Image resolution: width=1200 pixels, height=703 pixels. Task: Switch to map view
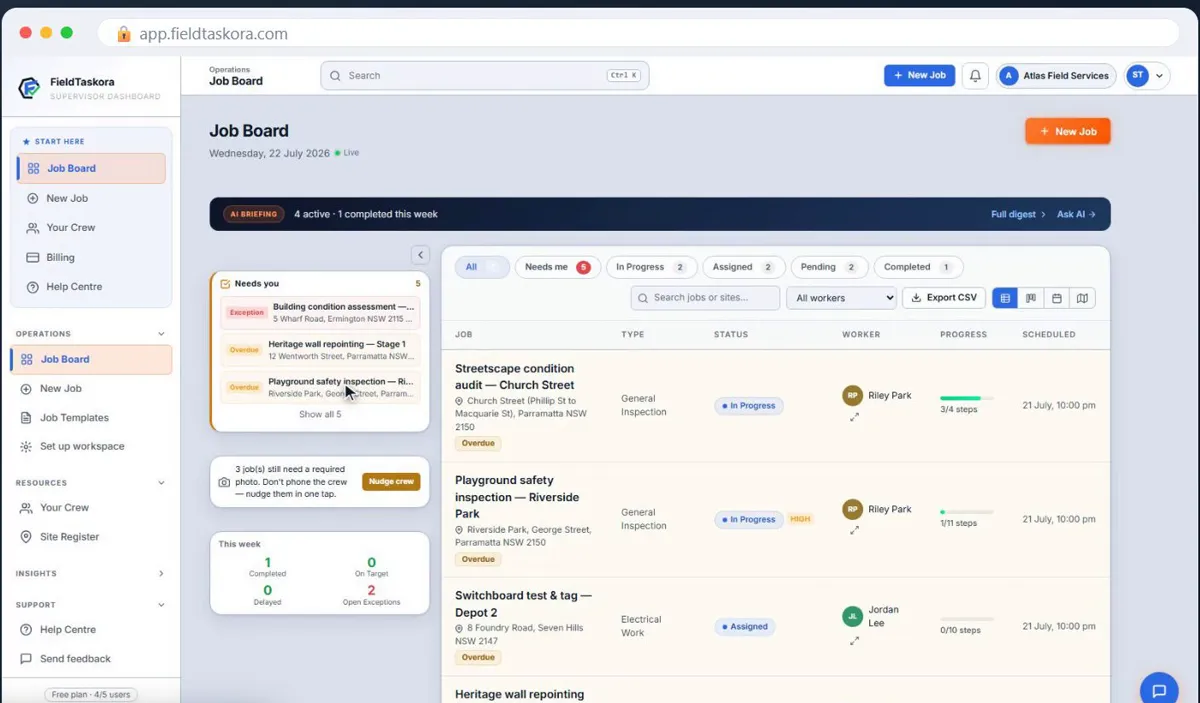pos(1082,298)
